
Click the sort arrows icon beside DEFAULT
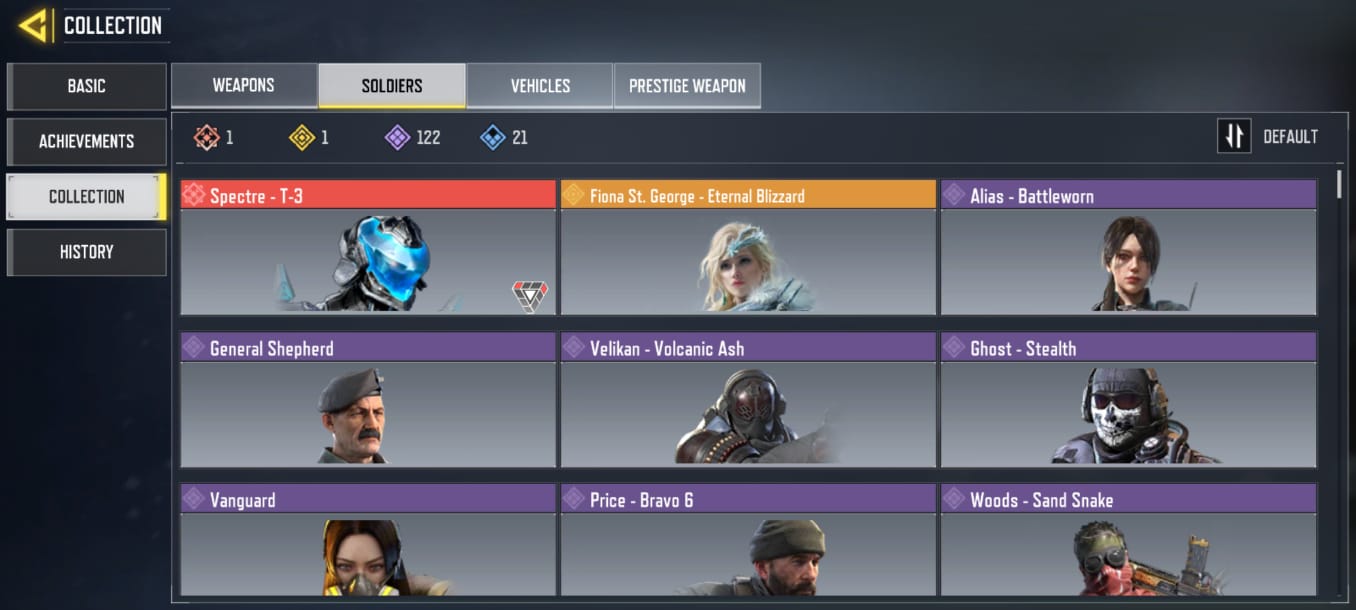pos(1234,136)
